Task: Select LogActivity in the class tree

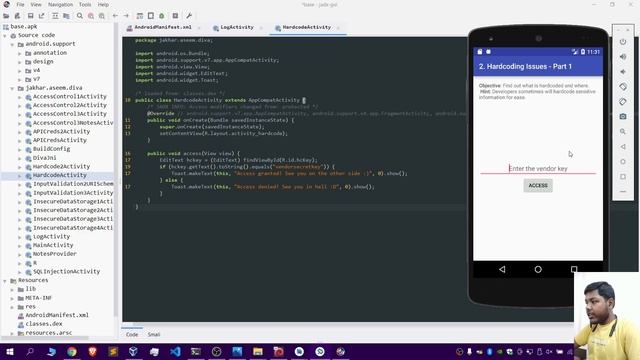Action: tap(51, 237)
